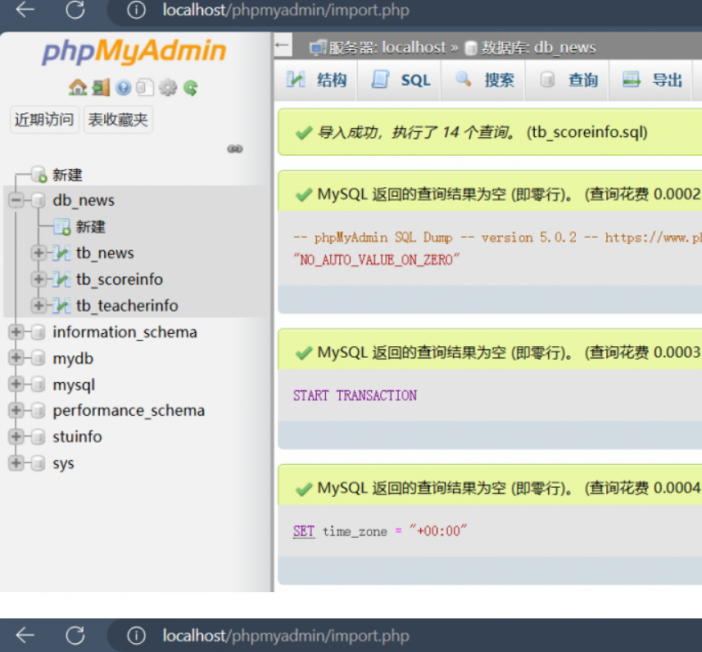The height and width of the screenshot is (652, 702).
Task: Expand the tb_scoreinfo table node
Action: 39,279
